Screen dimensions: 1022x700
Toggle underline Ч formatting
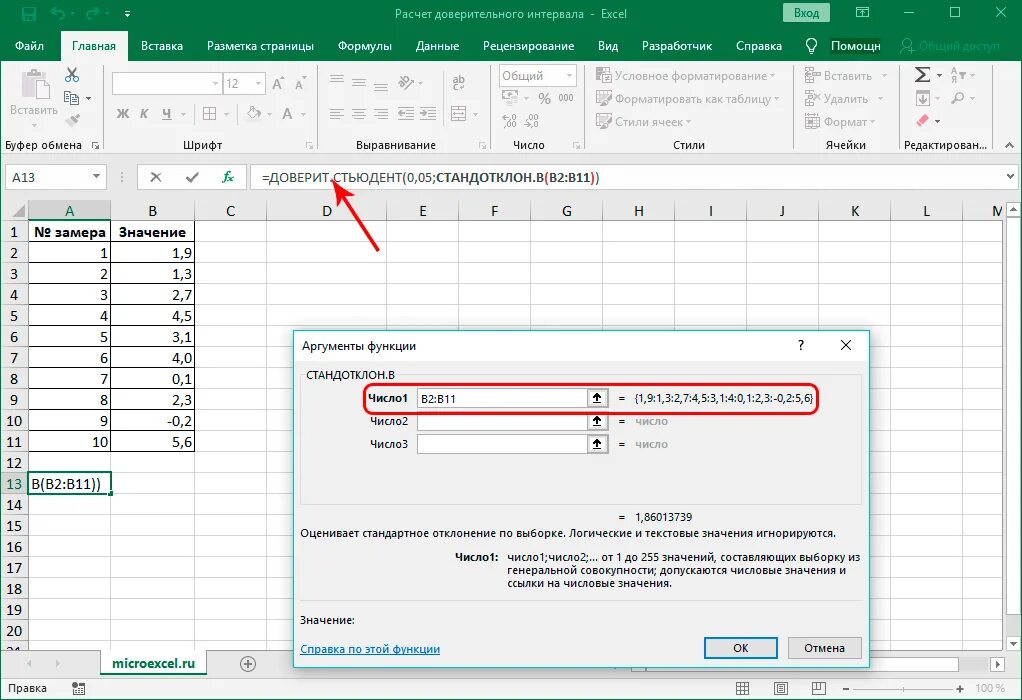click(167, 114)
